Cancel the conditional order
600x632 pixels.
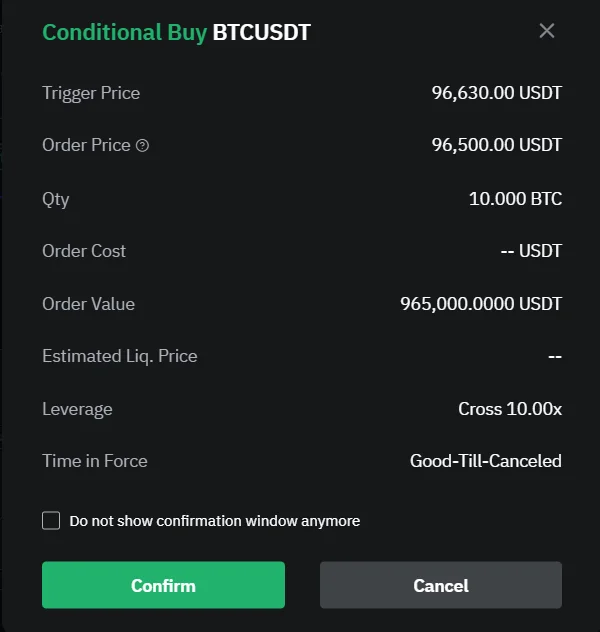point(440,585)
